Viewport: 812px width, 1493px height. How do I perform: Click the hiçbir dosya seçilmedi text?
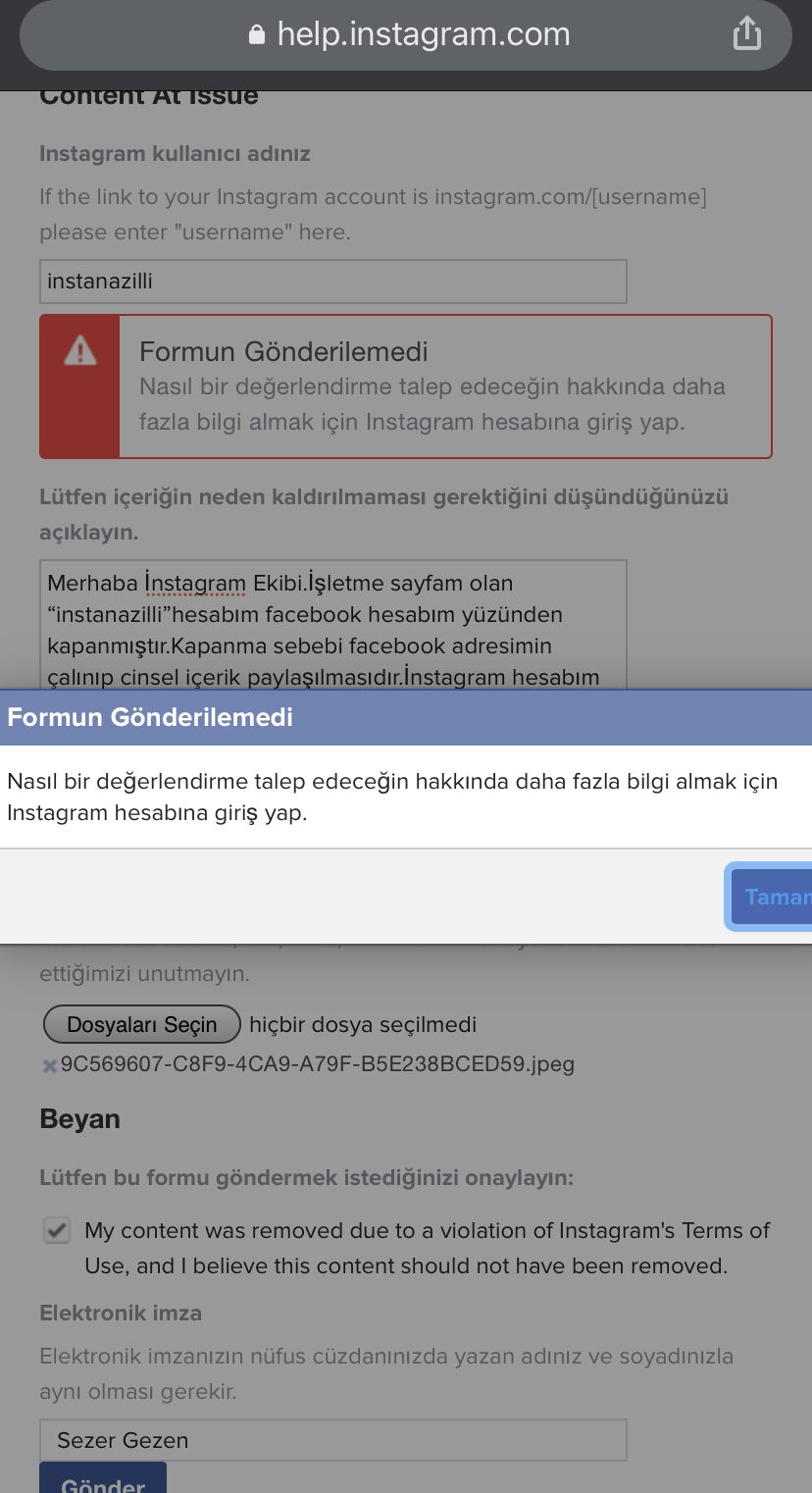[363, 1025]
